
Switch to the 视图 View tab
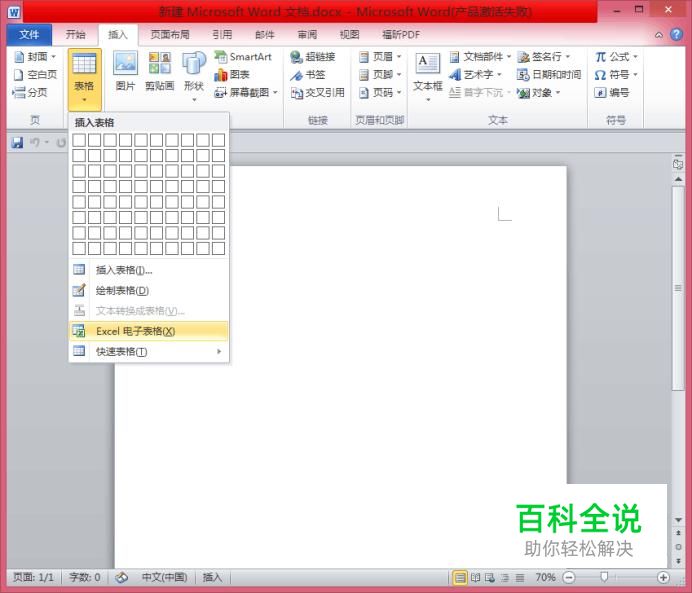[x=350, y=34]
